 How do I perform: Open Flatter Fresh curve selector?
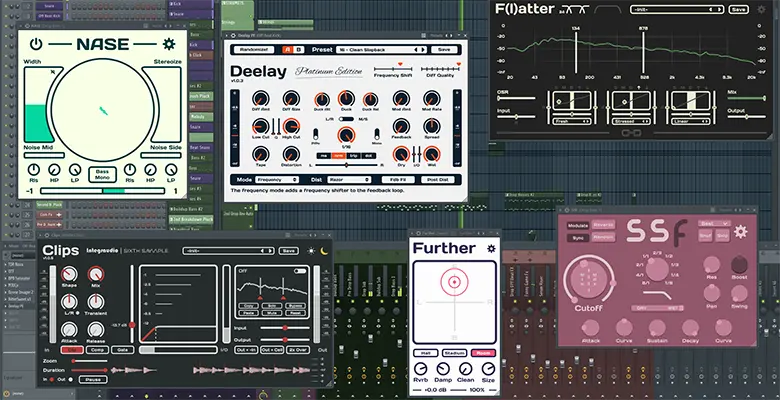coord(571,121)
